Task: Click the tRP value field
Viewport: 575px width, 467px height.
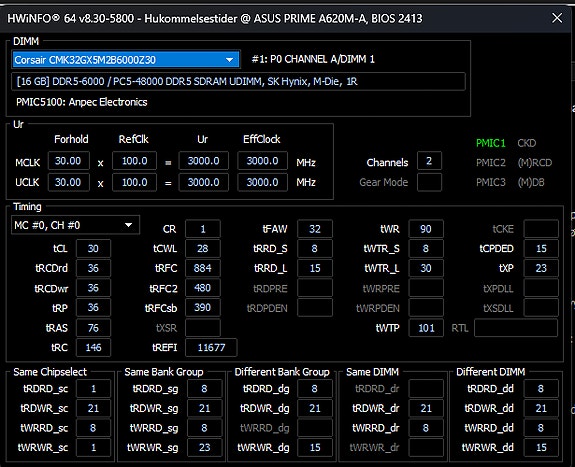Action: (93, 307)
